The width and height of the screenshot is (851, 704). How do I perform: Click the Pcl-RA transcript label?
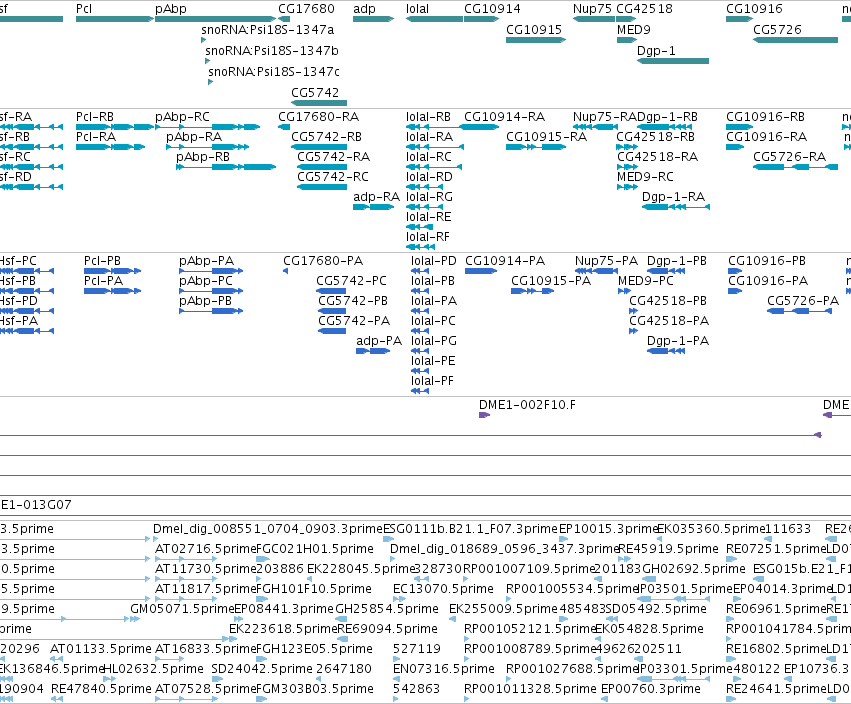[96, 137]
